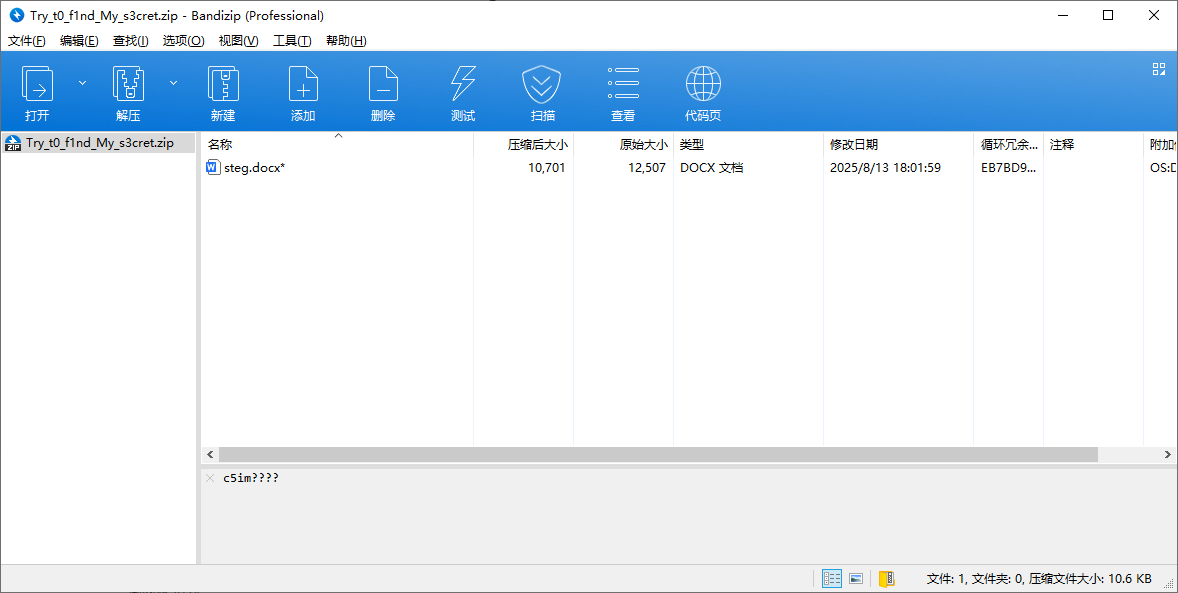Click the View (查看) list icon

point(623,83)
